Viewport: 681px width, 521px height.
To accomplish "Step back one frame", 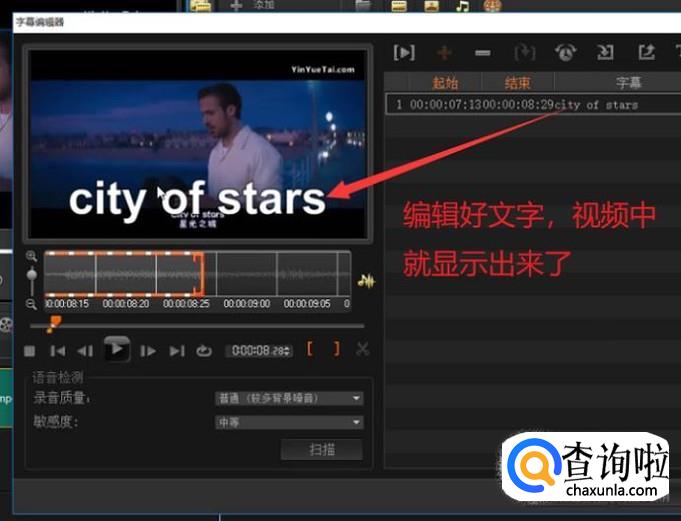I will (x=85, y=351).
